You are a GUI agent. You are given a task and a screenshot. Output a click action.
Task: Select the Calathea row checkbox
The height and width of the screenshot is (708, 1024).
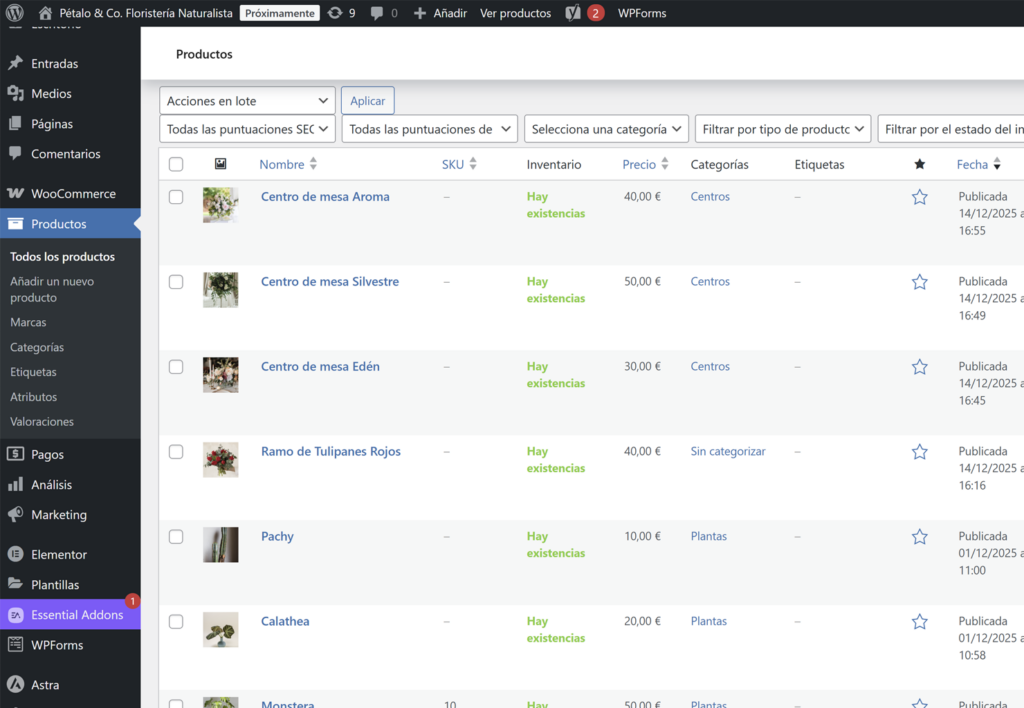(x=176, y=621)
